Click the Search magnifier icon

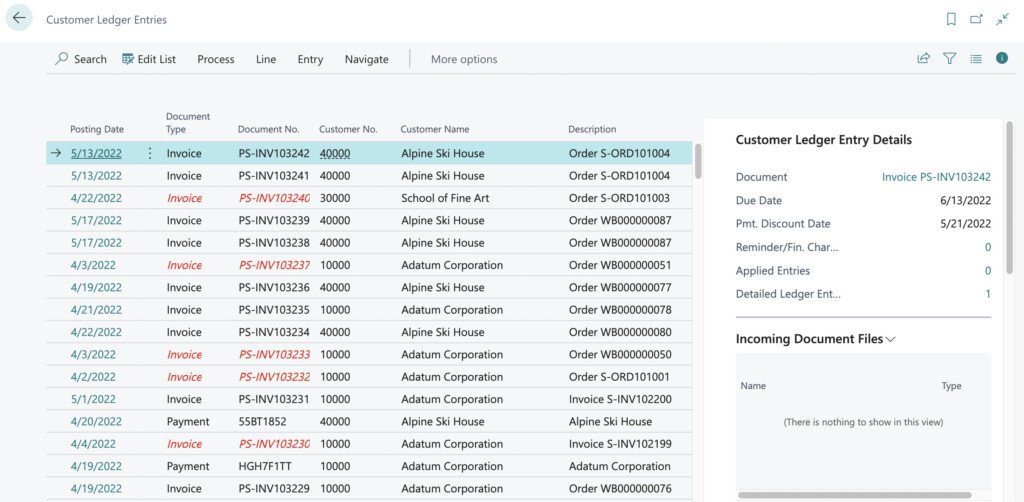coord(61,59)
